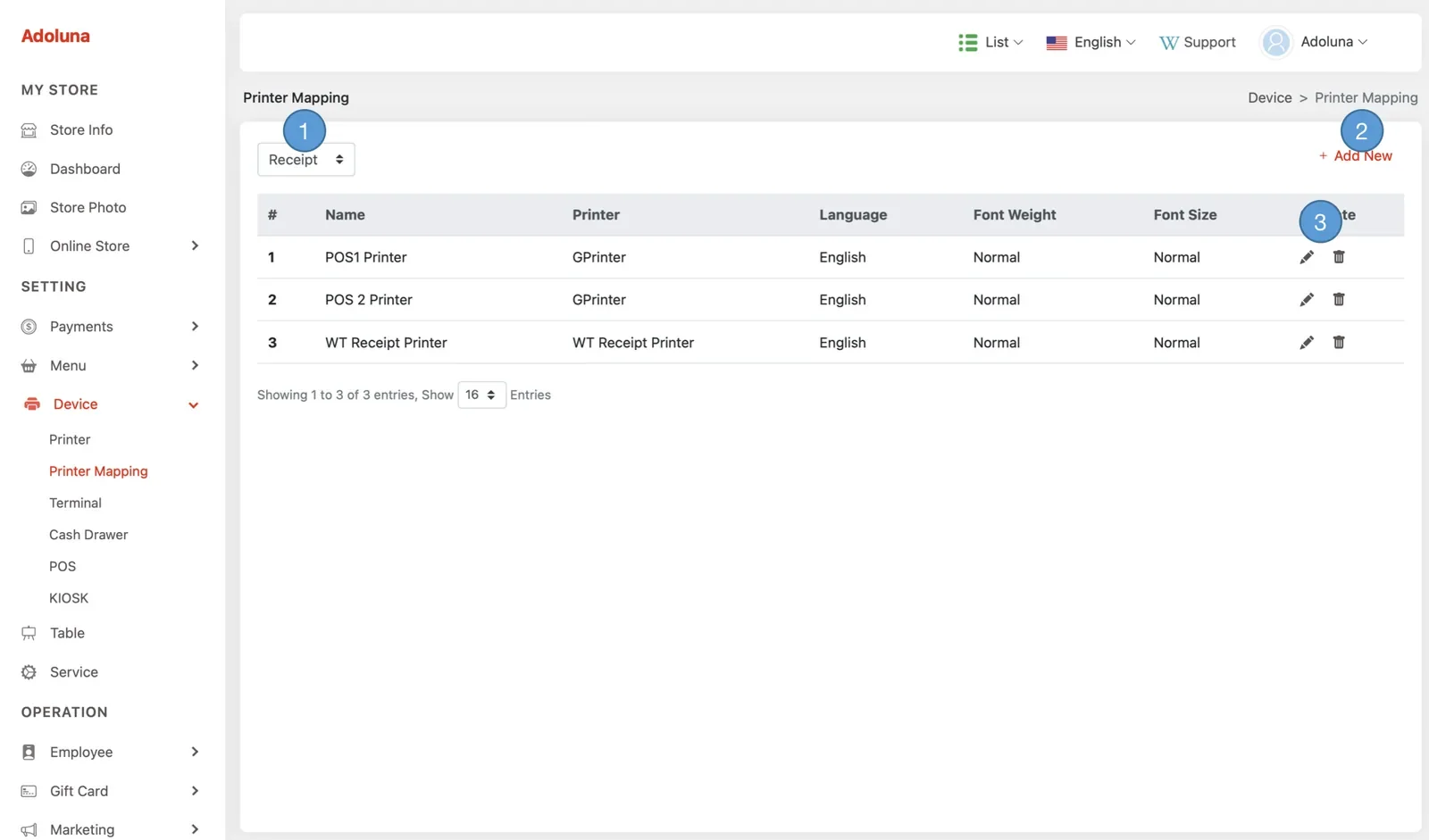Click 'Showing 1 to 3 of 3 entries' text

click(x=336, y=395)
